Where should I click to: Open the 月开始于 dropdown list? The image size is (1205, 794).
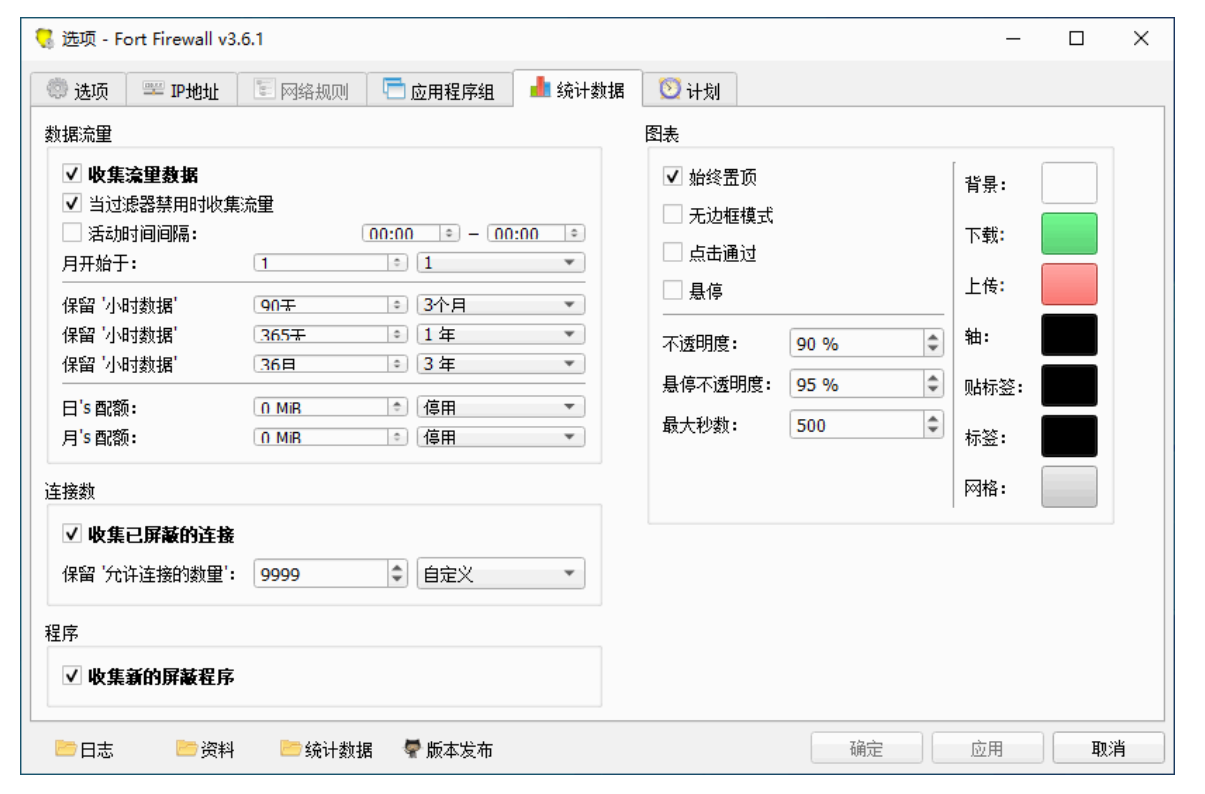coord(501,263)
